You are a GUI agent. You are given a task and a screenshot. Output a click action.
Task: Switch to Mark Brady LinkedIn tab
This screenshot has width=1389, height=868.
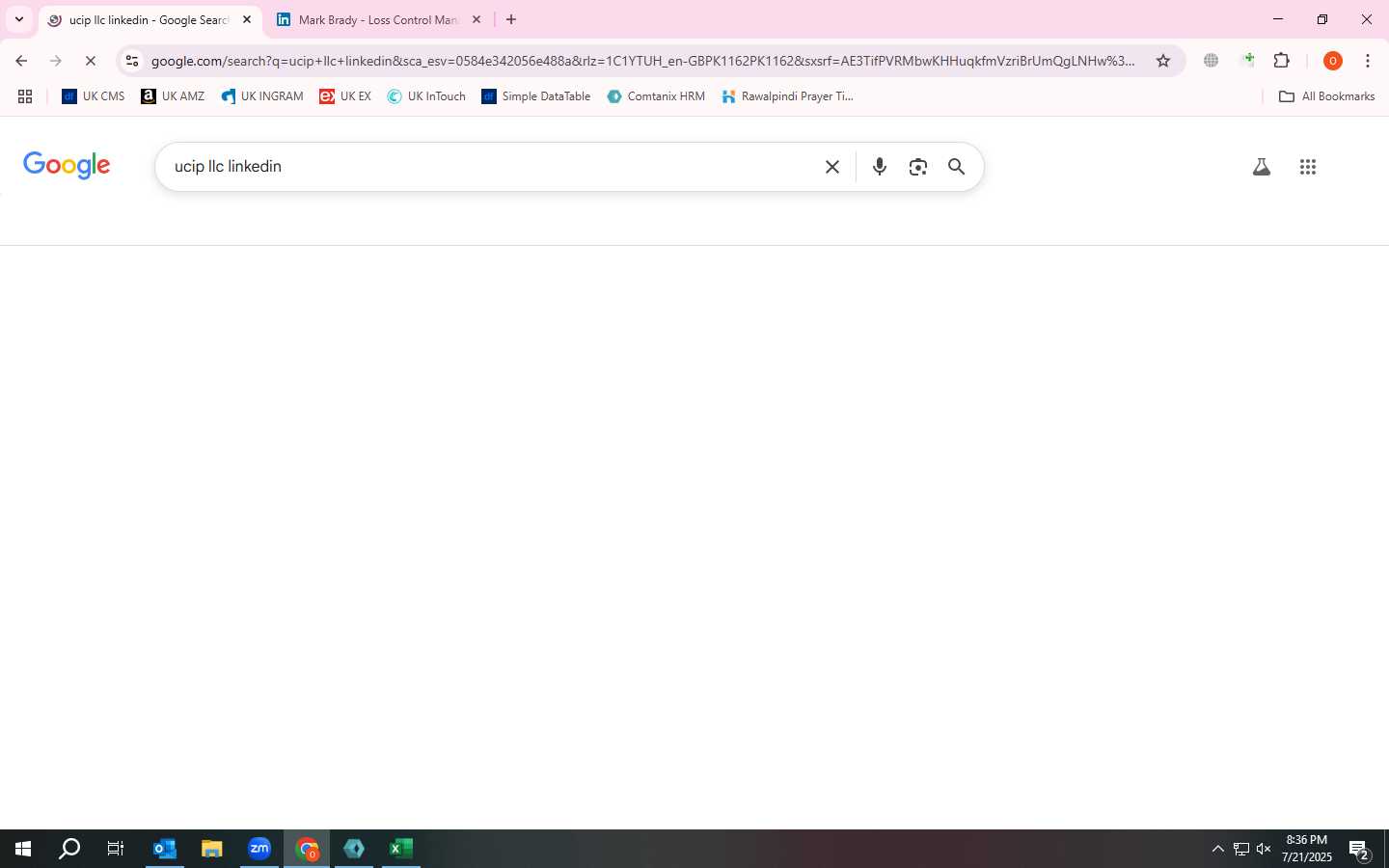(378, 19)
